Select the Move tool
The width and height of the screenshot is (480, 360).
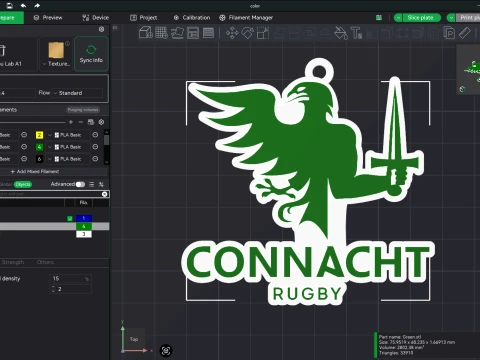pyautogui.click(x=232, y=33)
